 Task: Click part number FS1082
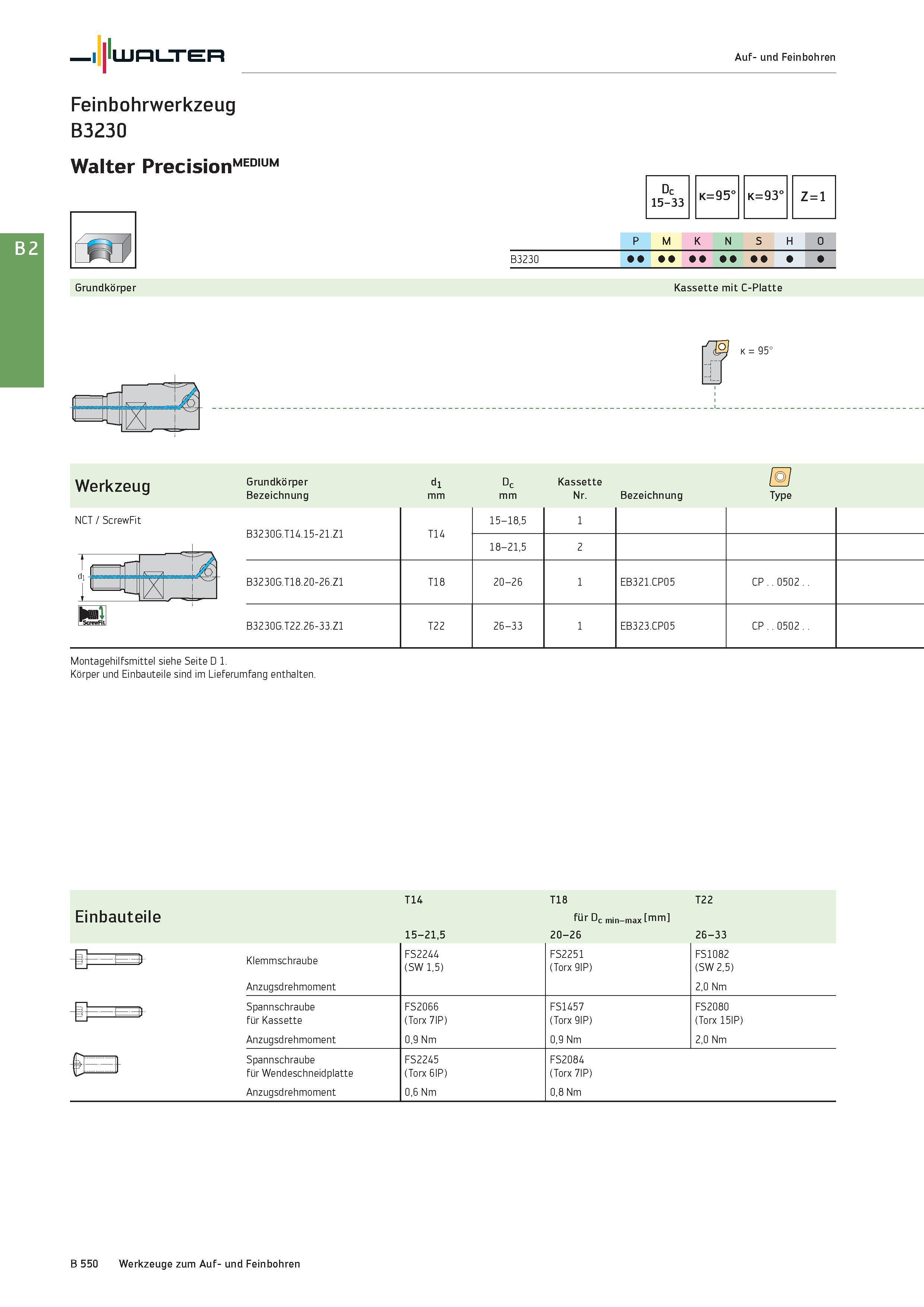pos(712,954)
